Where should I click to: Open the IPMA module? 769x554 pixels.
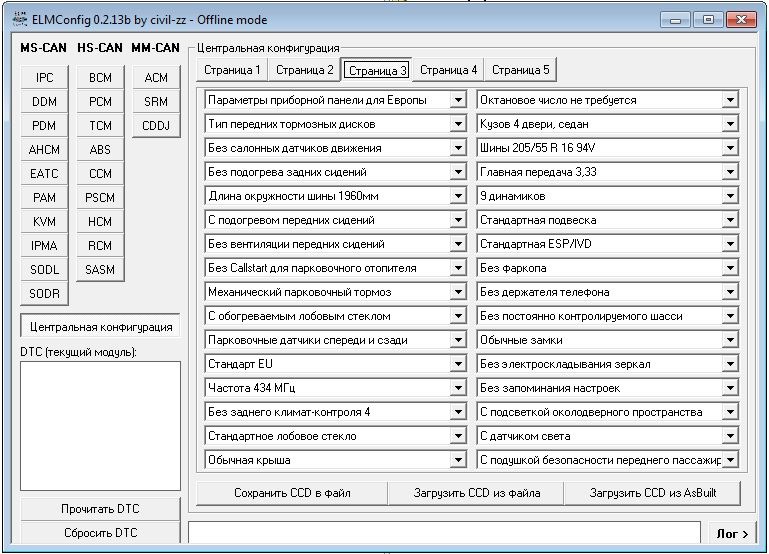click(44, 246)
